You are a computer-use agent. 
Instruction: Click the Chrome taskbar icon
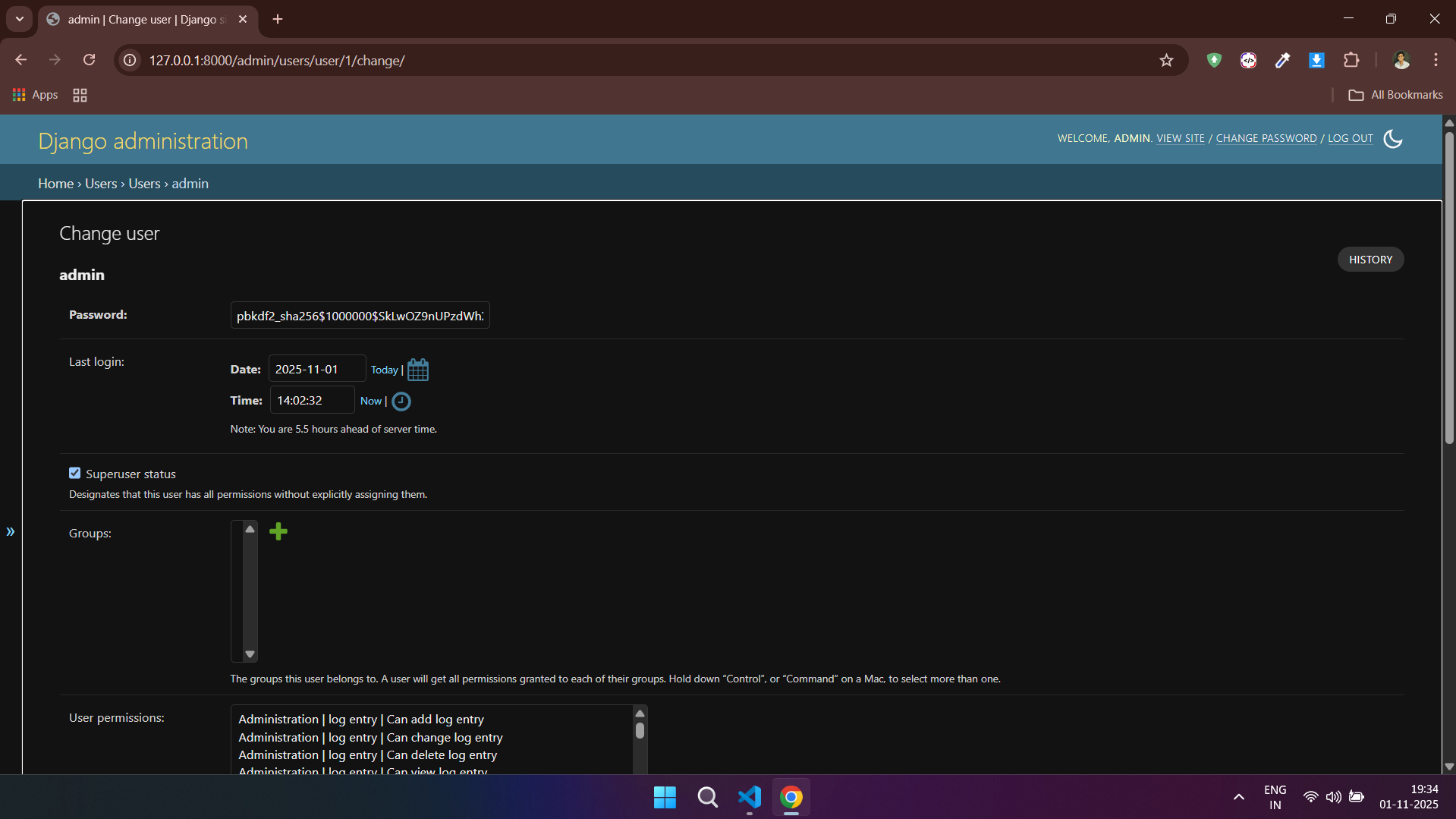791,797
